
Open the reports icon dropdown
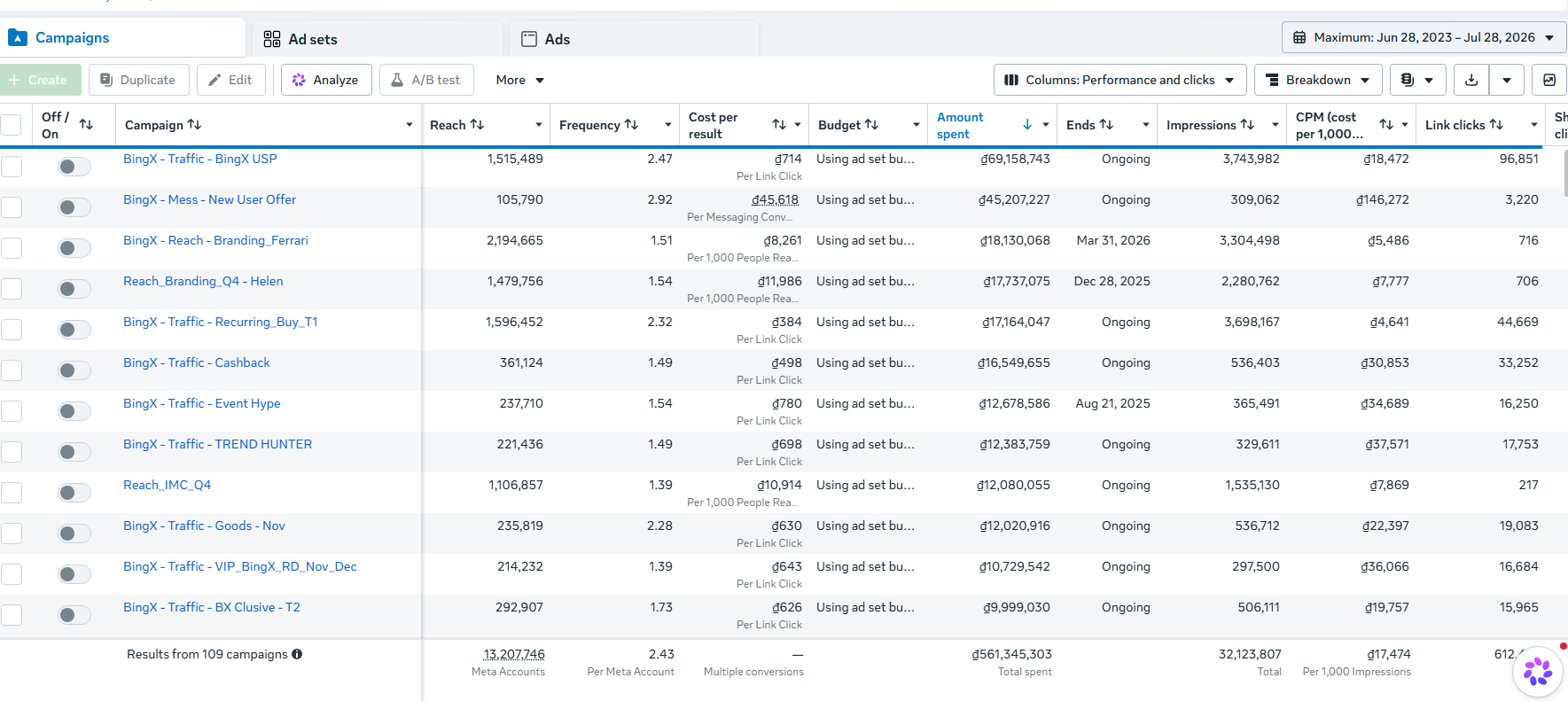pyautogui.click(x=1417, y=80)
